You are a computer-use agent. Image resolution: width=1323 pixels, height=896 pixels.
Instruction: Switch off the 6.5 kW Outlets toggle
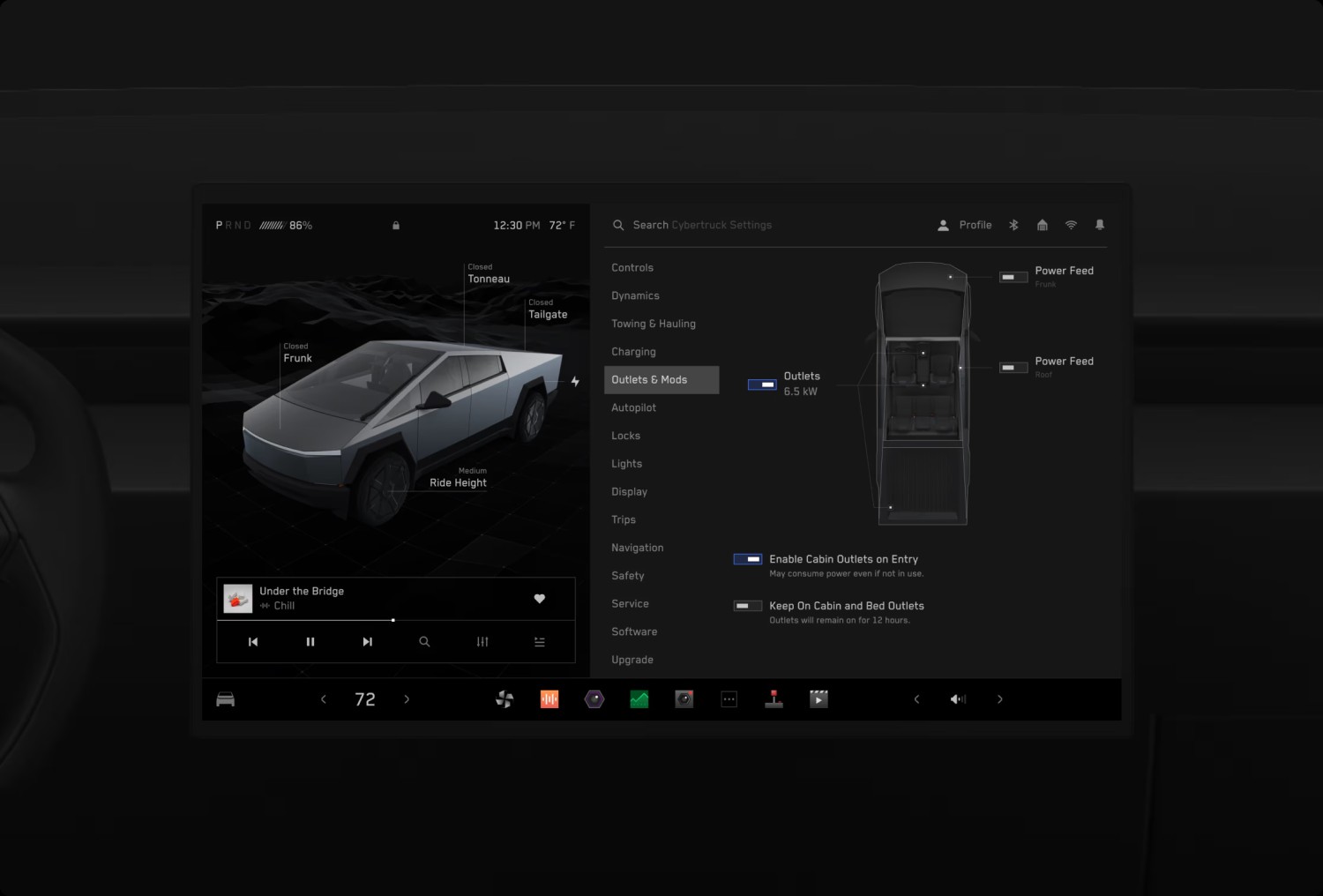pos(761,384)
